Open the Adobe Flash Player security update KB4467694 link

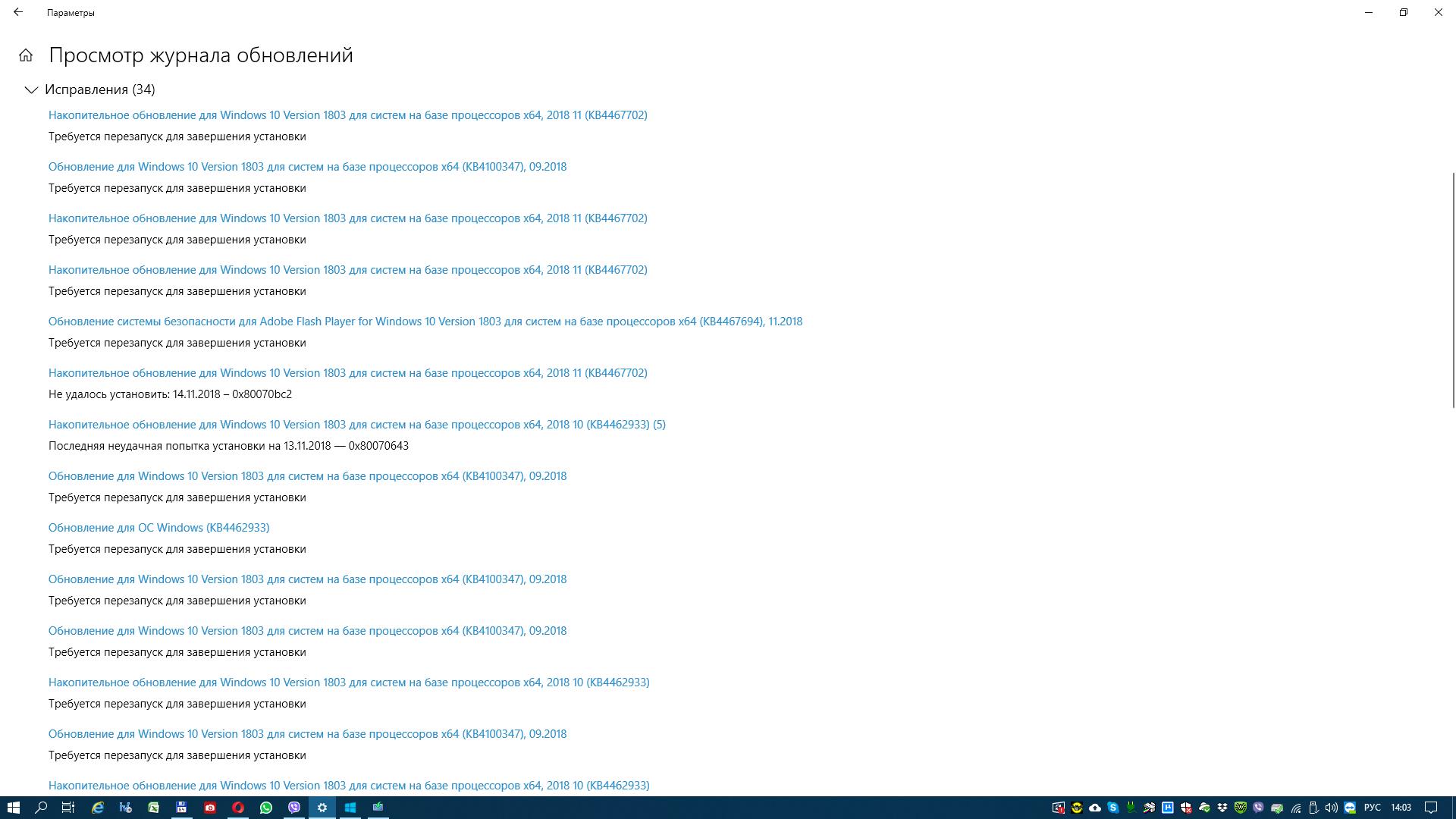coord(425,322)
